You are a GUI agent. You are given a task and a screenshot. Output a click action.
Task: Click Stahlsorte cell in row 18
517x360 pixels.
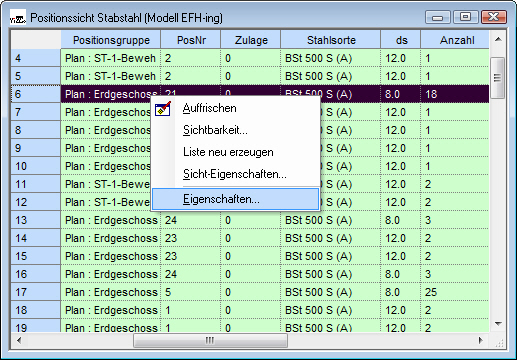(x=331, y=310)
